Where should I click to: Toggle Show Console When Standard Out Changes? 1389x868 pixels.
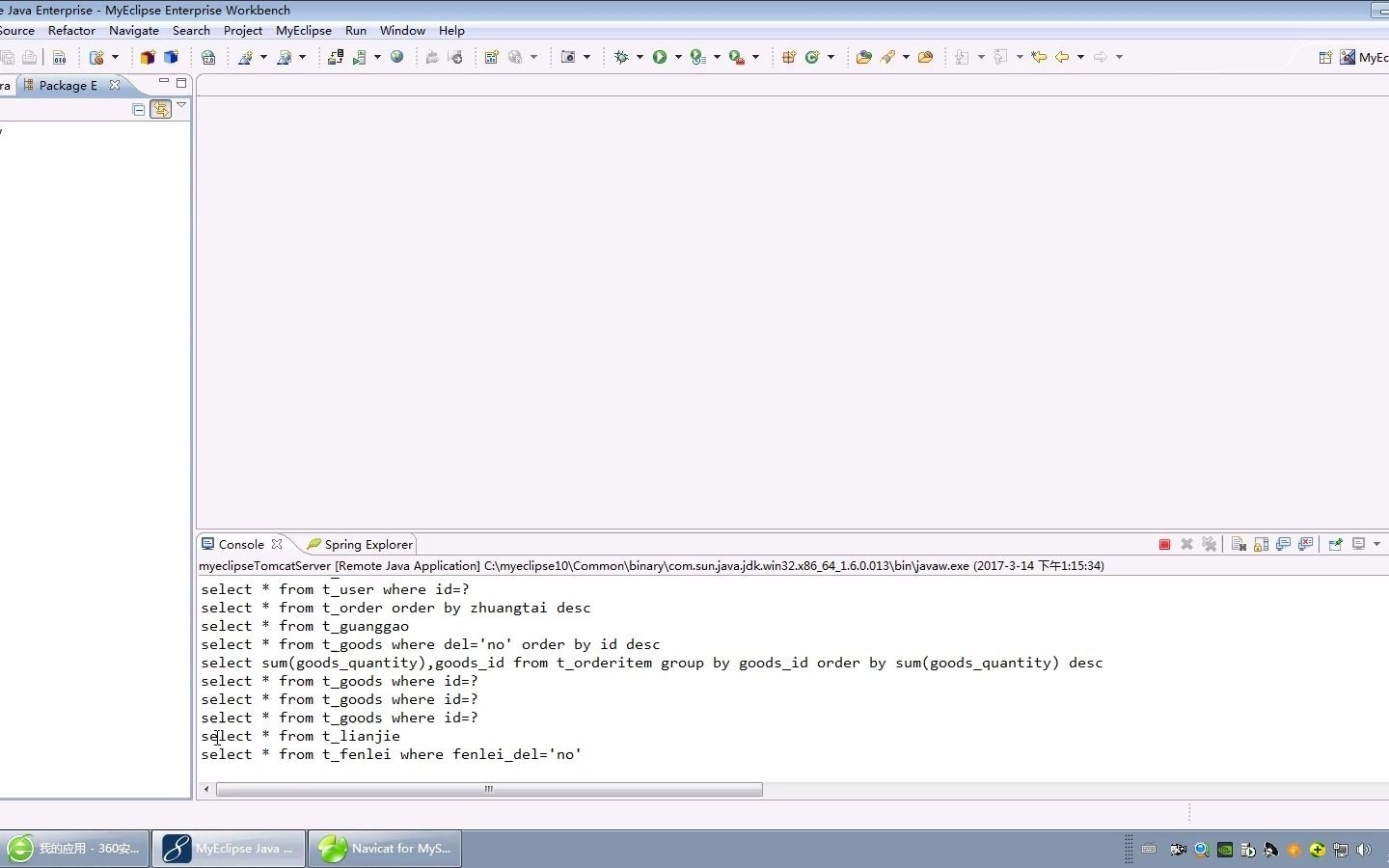[1283, 545]
